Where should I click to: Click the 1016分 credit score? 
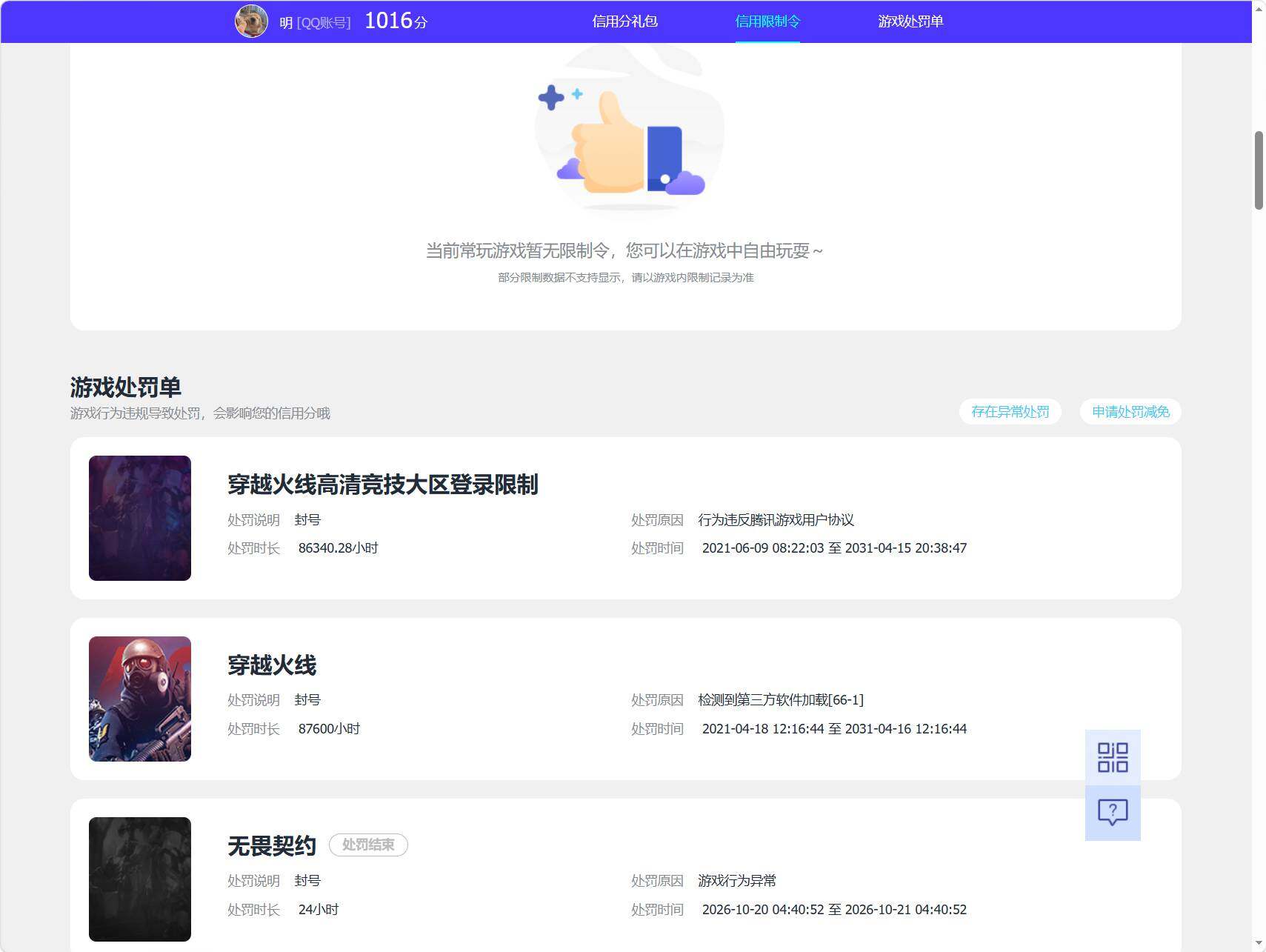click(x=396, y=21)
